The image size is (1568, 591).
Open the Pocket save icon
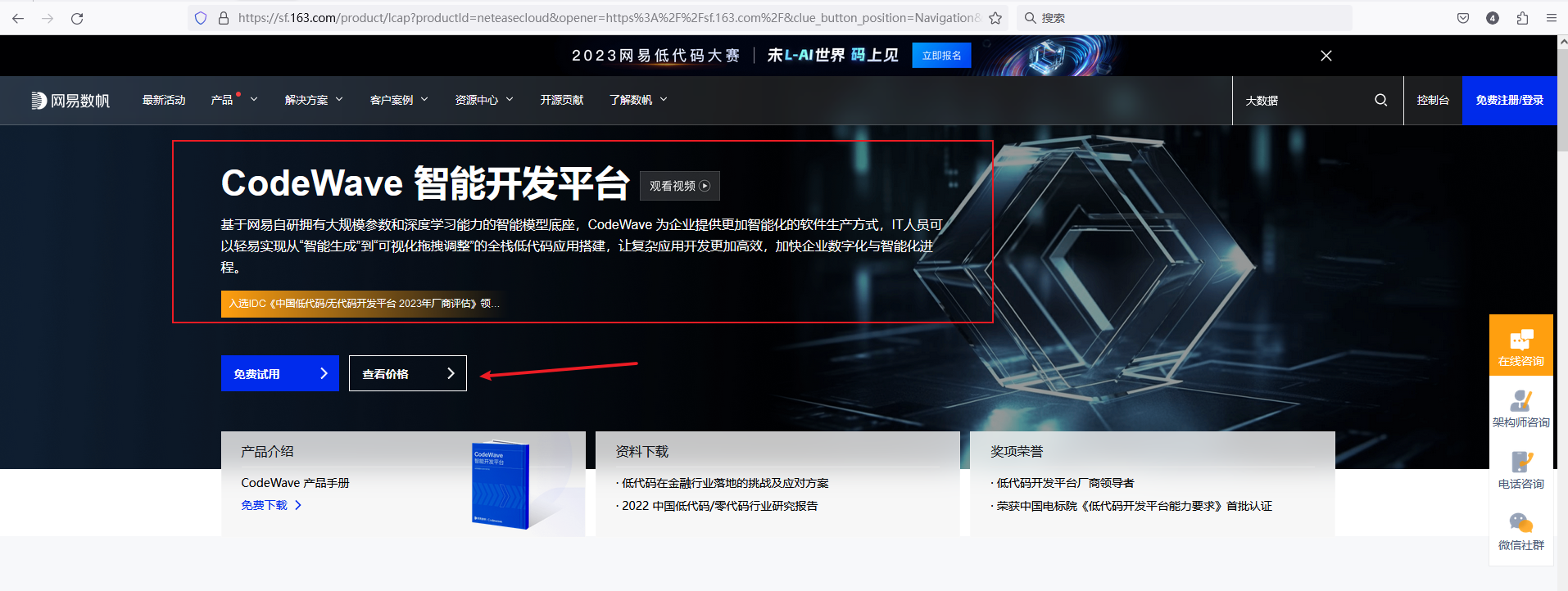click(x=1463, y=18)
